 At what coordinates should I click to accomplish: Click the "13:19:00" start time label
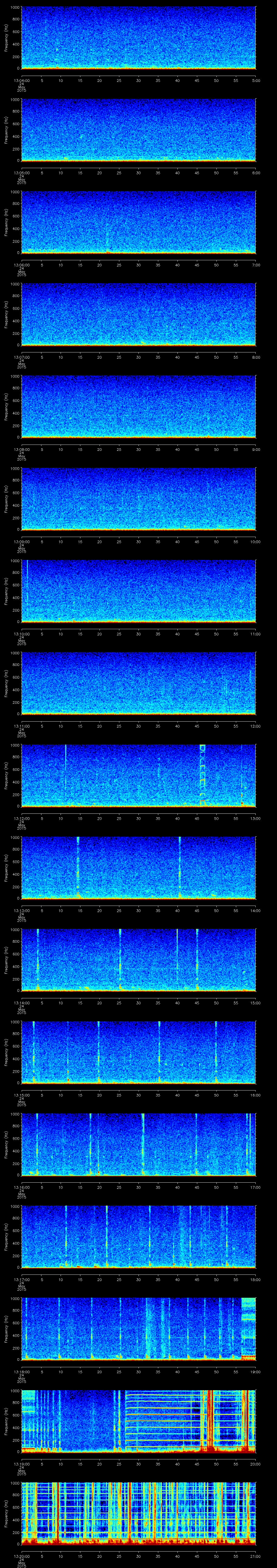tap(21, 1464)
